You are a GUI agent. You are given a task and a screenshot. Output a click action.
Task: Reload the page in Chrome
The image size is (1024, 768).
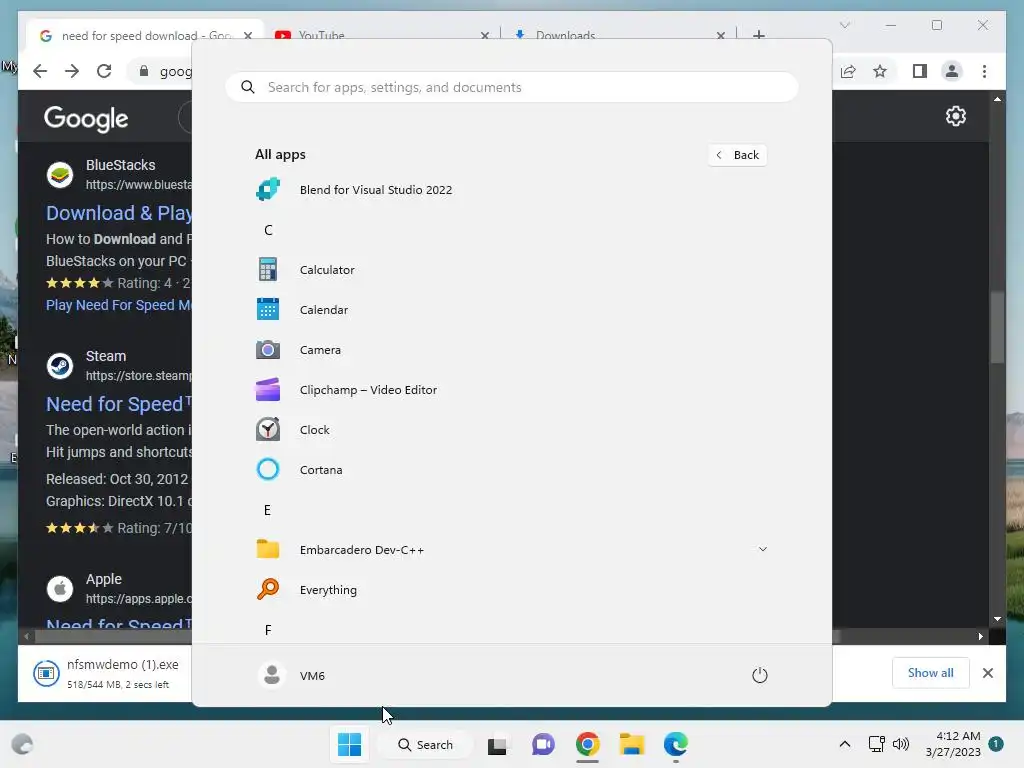tap(104, 71)
